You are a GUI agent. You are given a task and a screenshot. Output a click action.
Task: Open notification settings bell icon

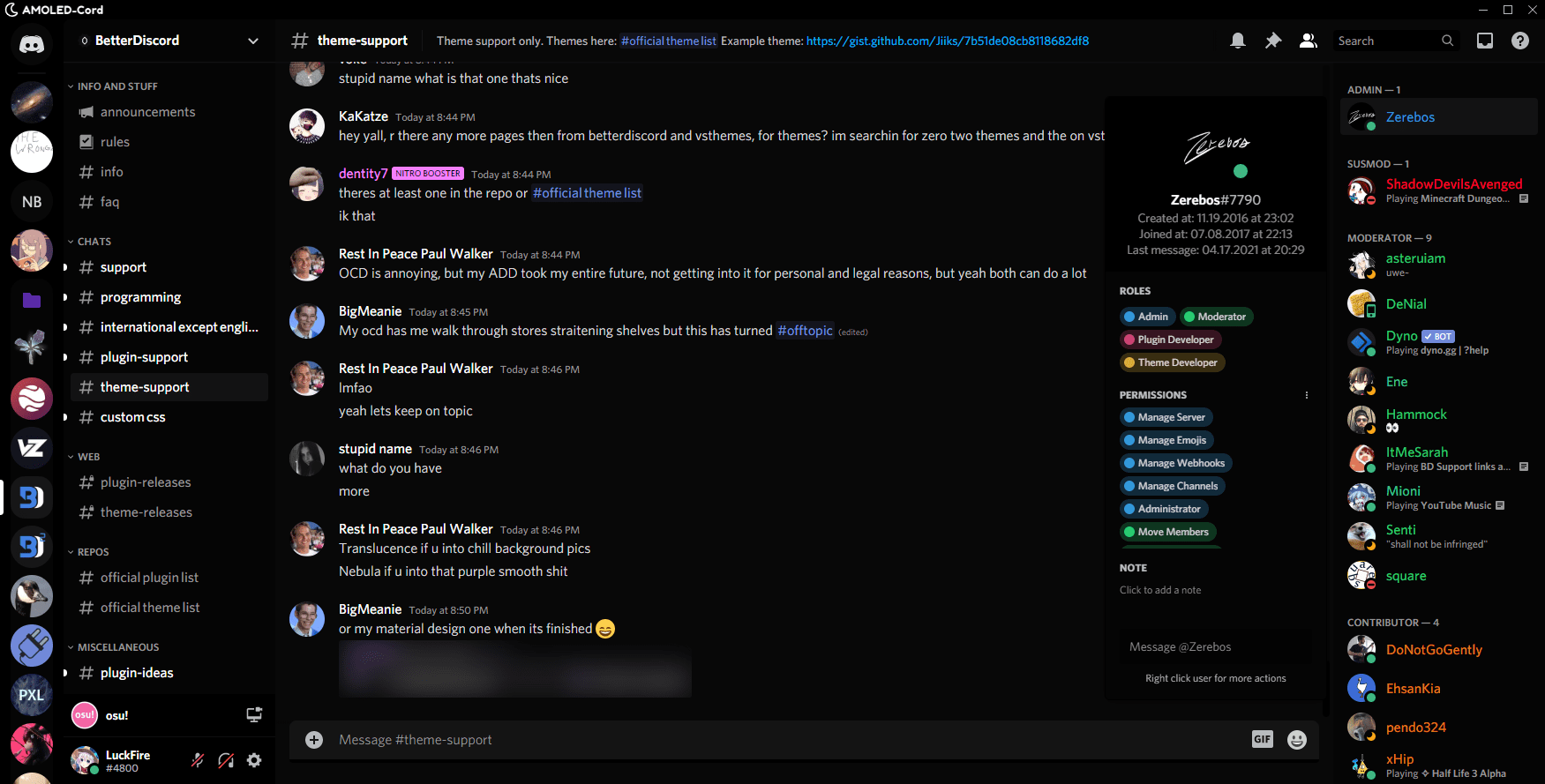tap(1238, 41)
